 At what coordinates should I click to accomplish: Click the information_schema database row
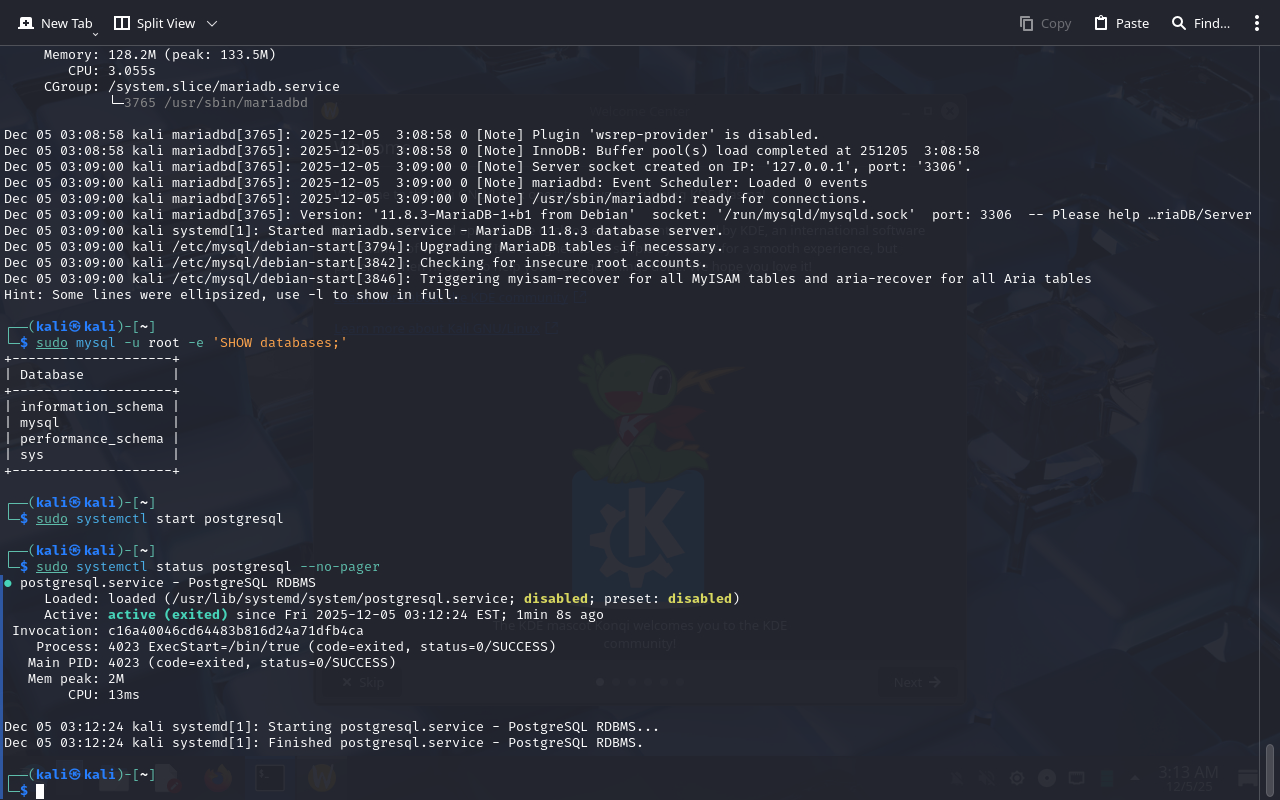(91, 407)
